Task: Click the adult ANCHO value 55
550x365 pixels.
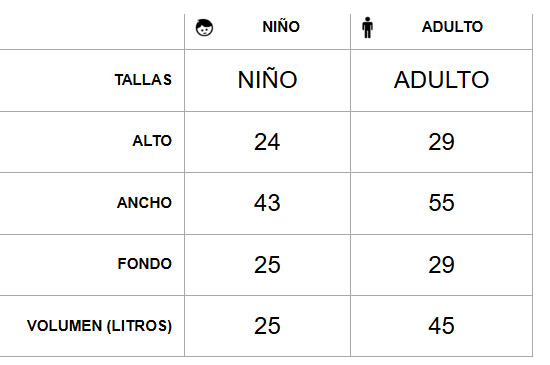Action: tap(441, 203)
